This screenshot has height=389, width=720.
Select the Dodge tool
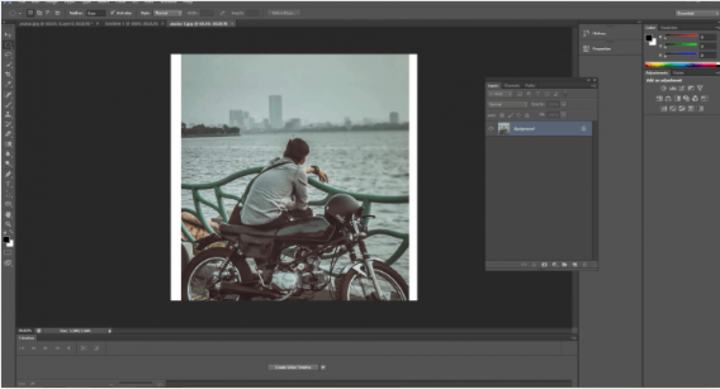tap(8, 164)
